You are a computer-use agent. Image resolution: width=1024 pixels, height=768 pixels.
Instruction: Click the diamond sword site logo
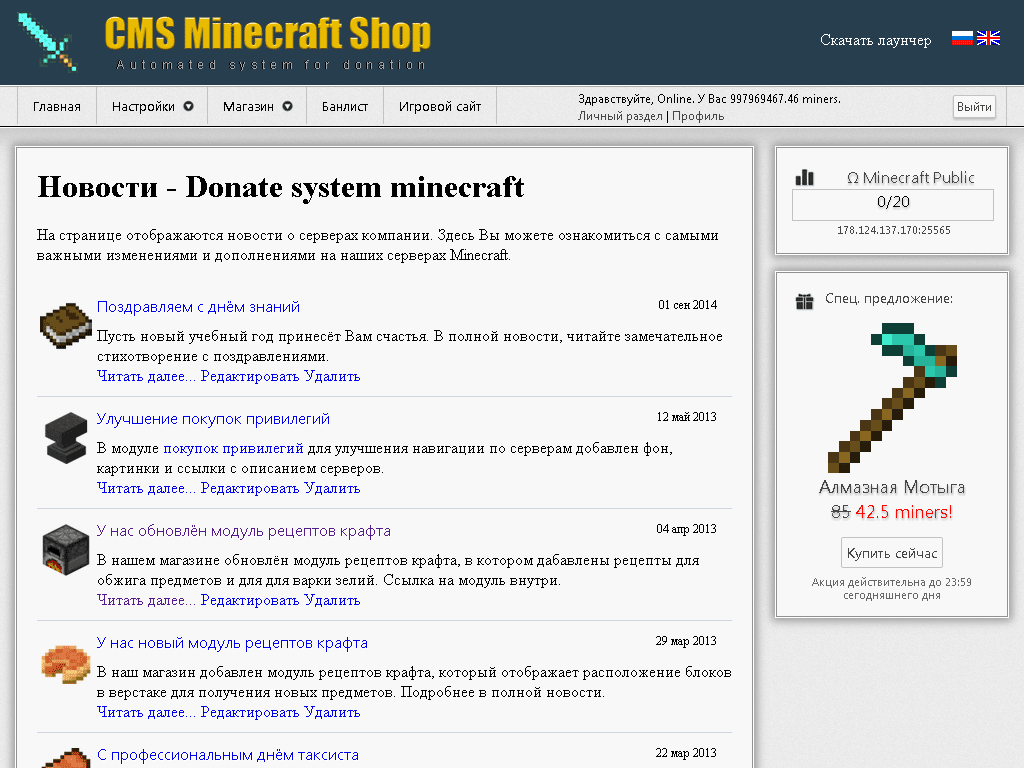(47, 41)
